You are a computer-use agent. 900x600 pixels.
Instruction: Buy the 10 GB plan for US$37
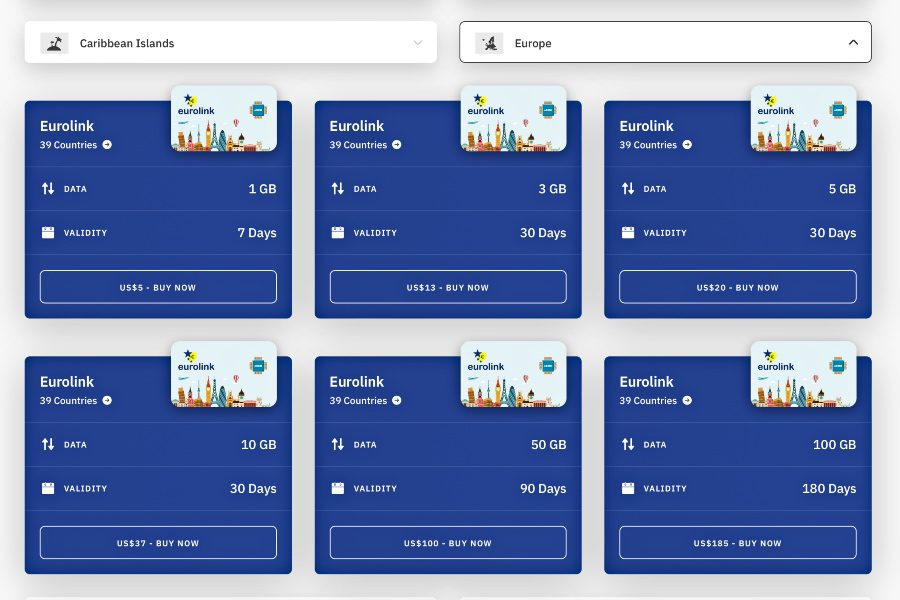[x=158, y=543]
